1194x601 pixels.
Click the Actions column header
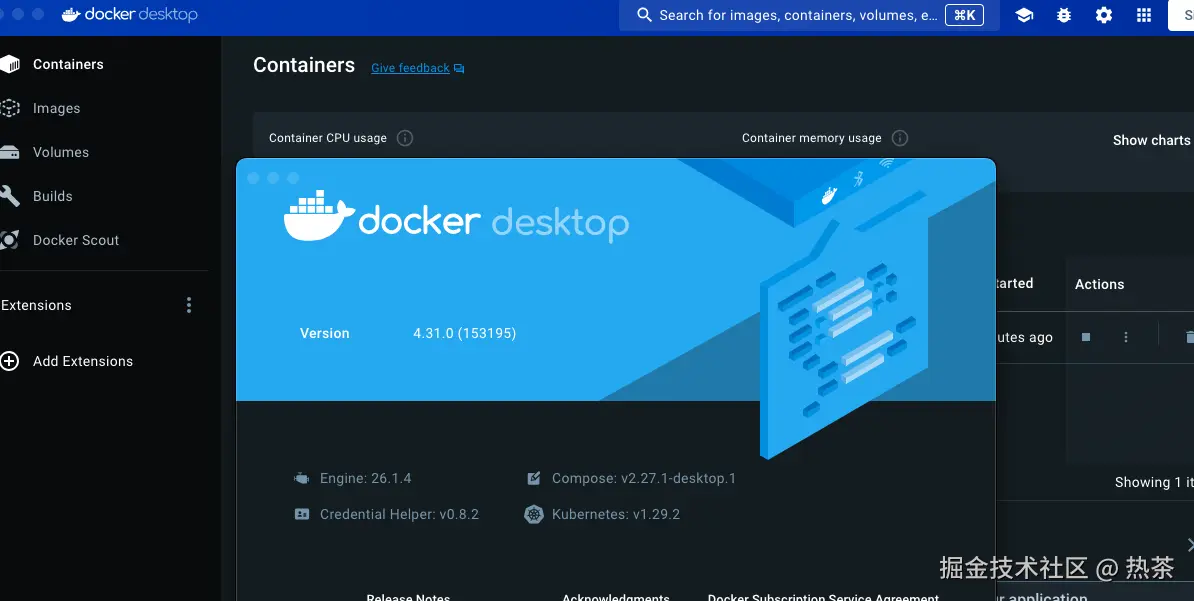tap(1100, 284)
